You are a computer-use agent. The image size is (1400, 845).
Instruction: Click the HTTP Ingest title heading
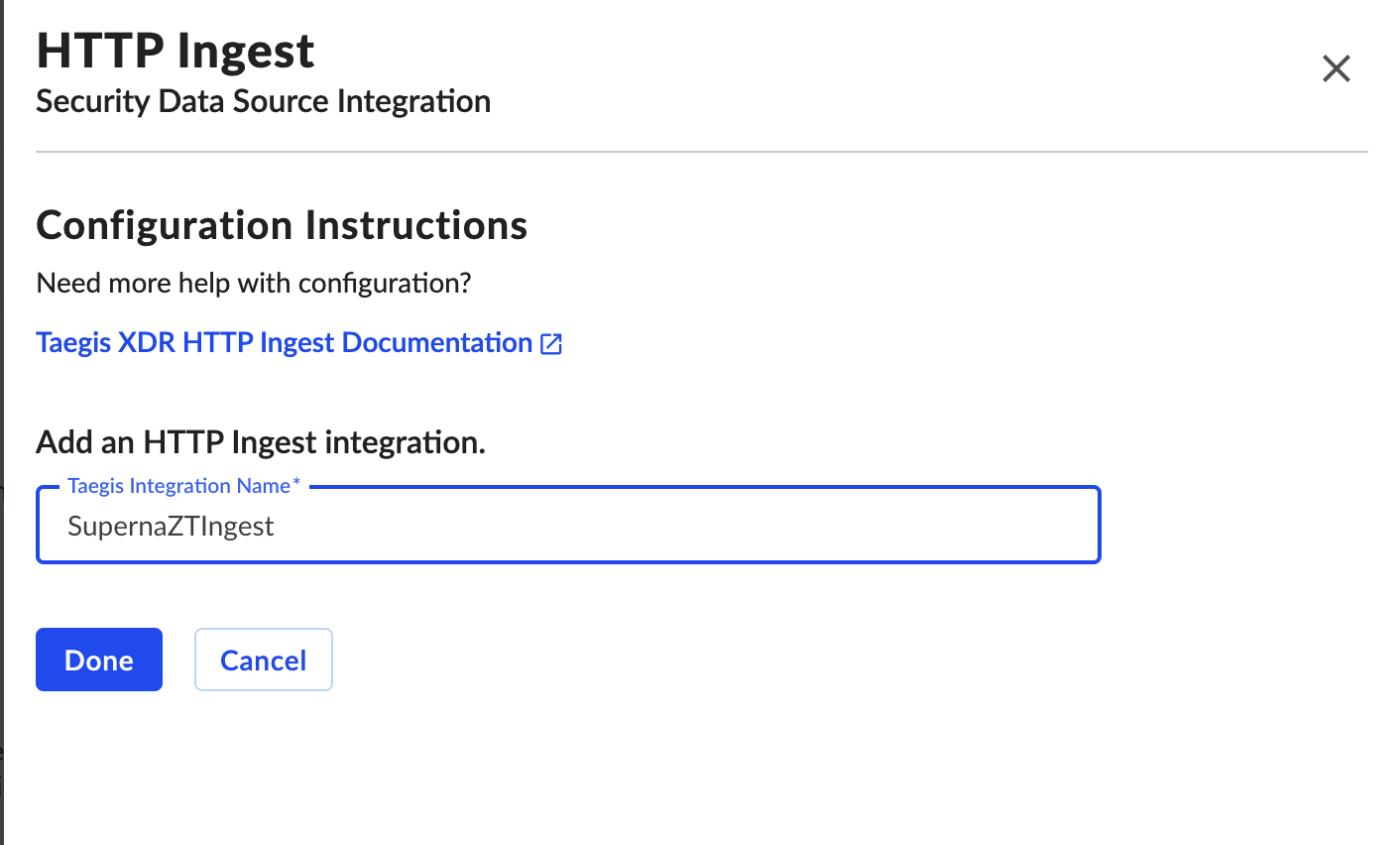tap(175, 51)
